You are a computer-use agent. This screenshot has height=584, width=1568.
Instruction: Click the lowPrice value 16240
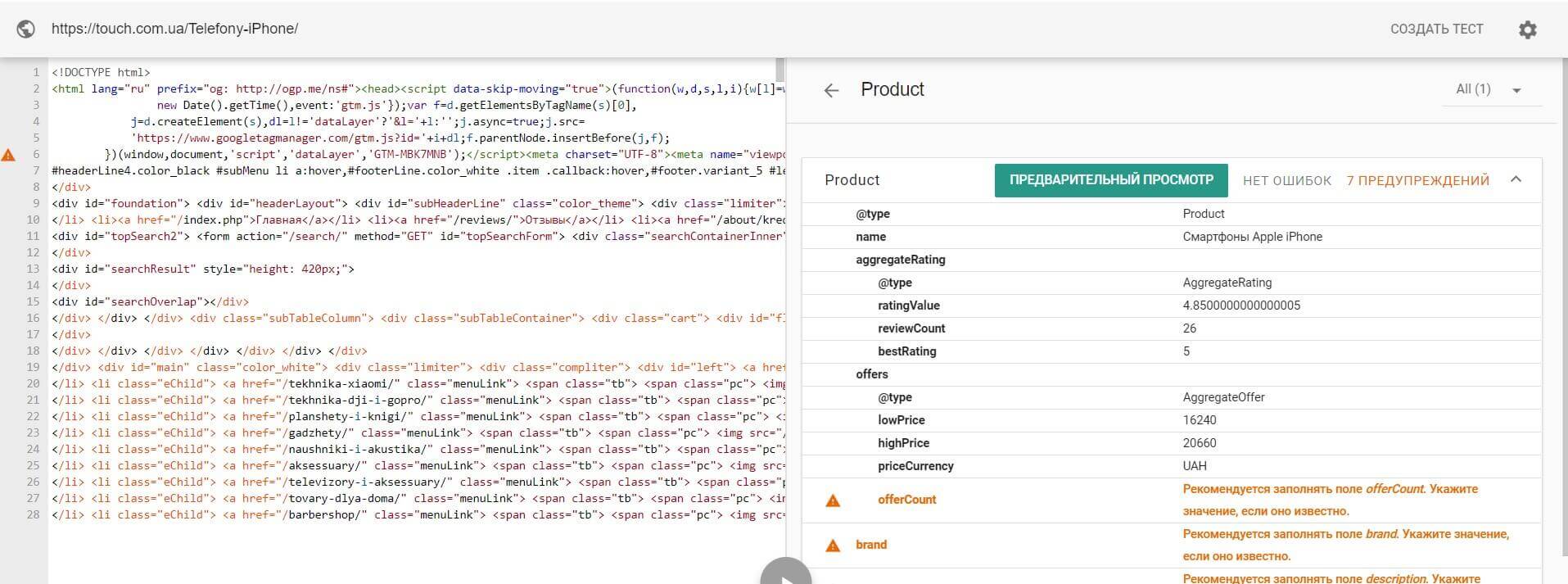click(x=1200, y=420)
